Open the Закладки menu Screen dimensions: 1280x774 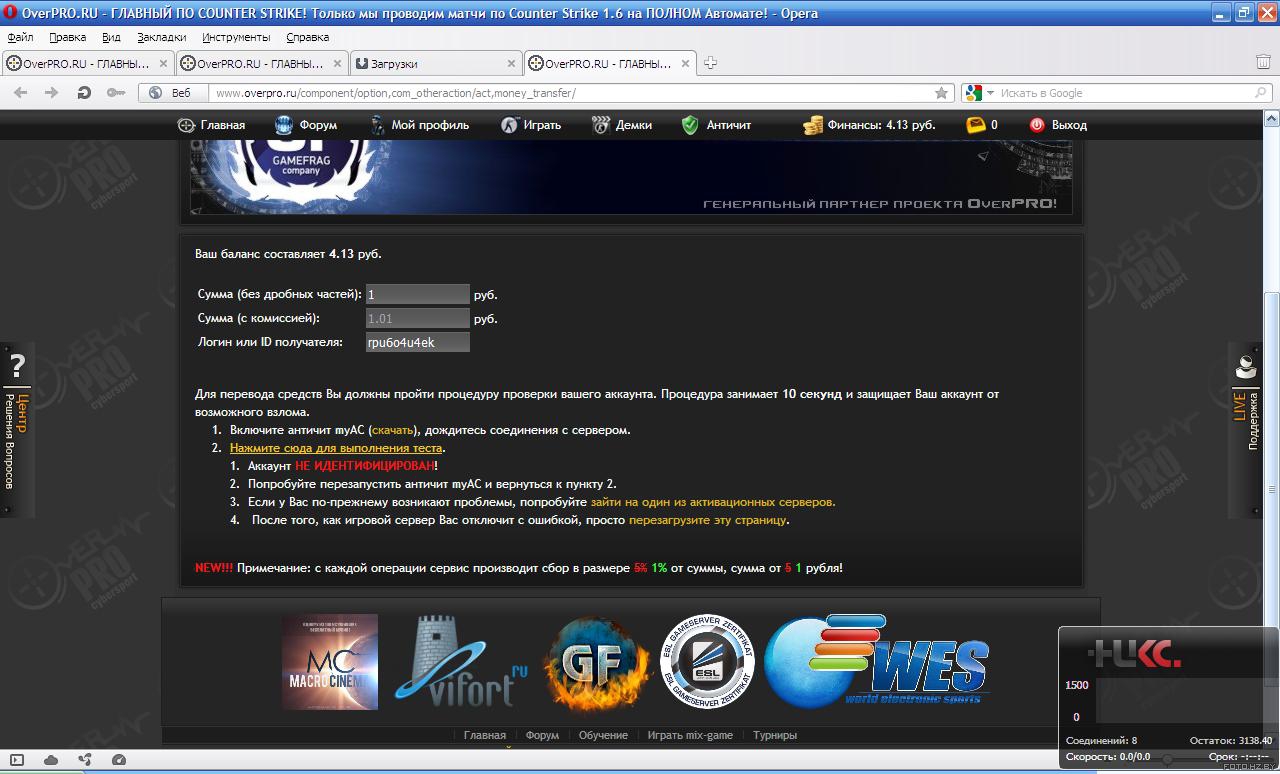161,37
